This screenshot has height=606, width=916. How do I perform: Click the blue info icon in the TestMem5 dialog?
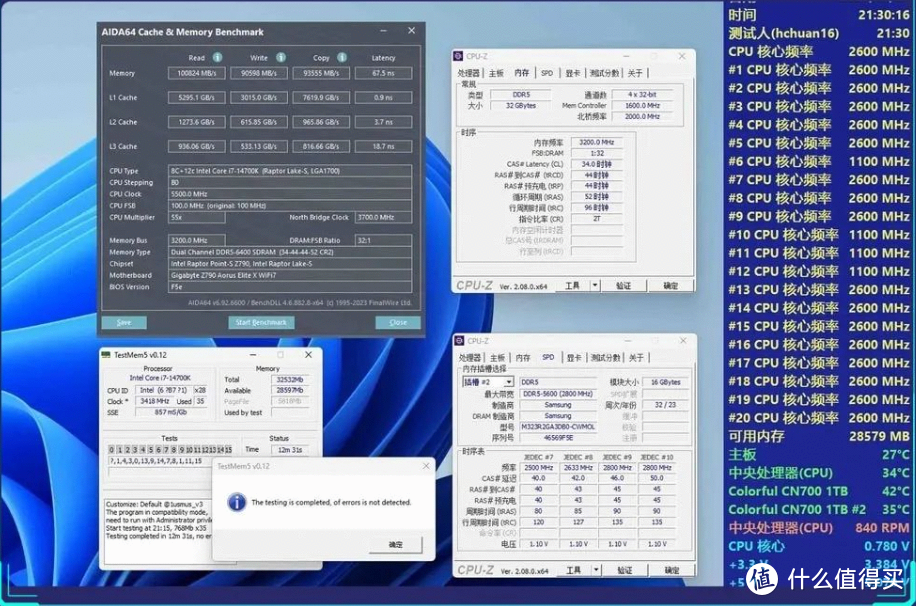point(236,502)
